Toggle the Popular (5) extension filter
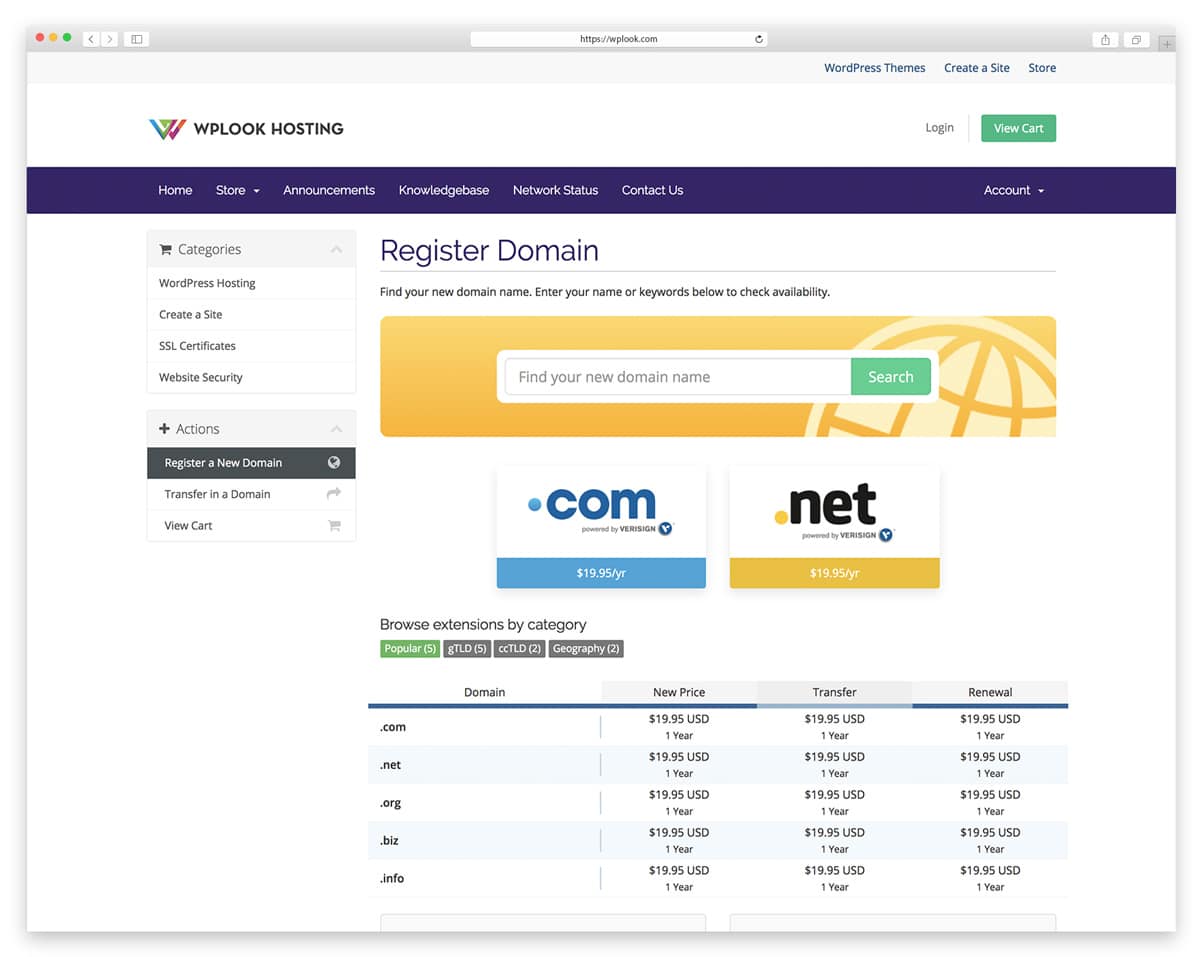The image size is (1200, 957). pyautogui.click(x=410, y=648)
